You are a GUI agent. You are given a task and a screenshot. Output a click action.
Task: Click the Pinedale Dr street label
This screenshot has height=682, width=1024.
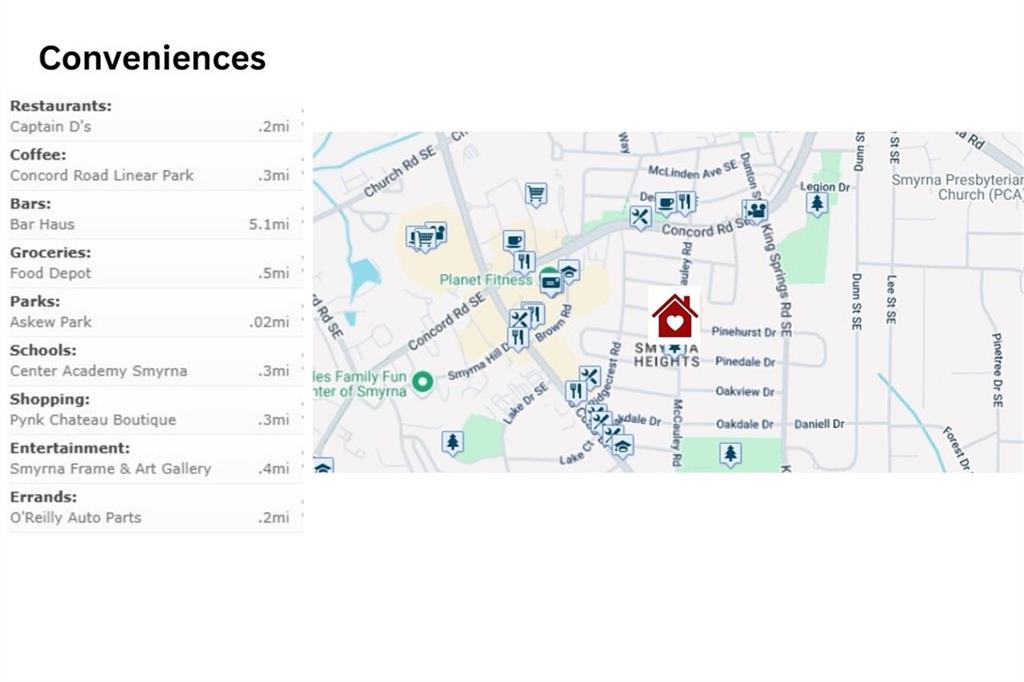click(x=745, y=362)
